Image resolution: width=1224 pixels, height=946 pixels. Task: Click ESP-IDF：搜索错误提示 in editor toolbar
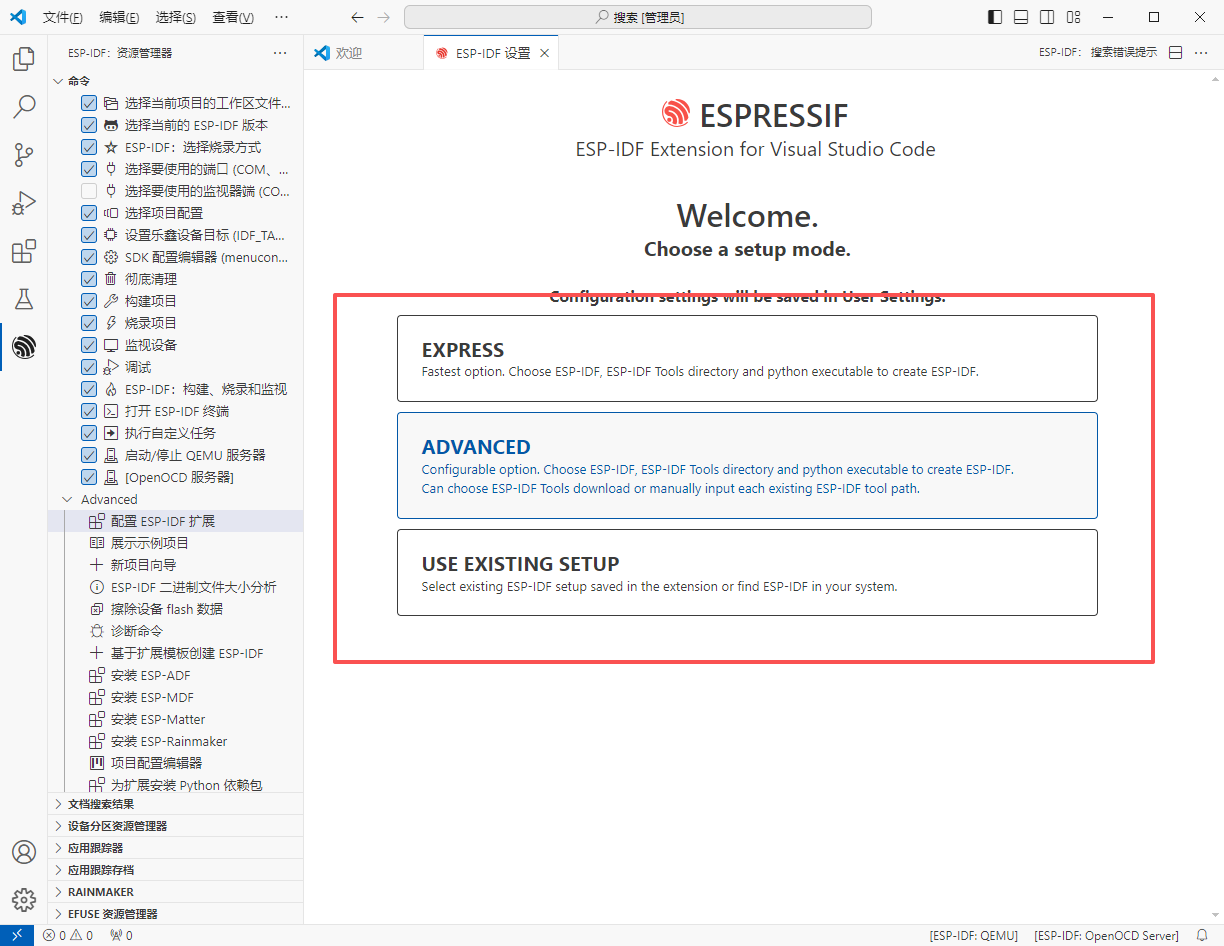(1098, 53)
